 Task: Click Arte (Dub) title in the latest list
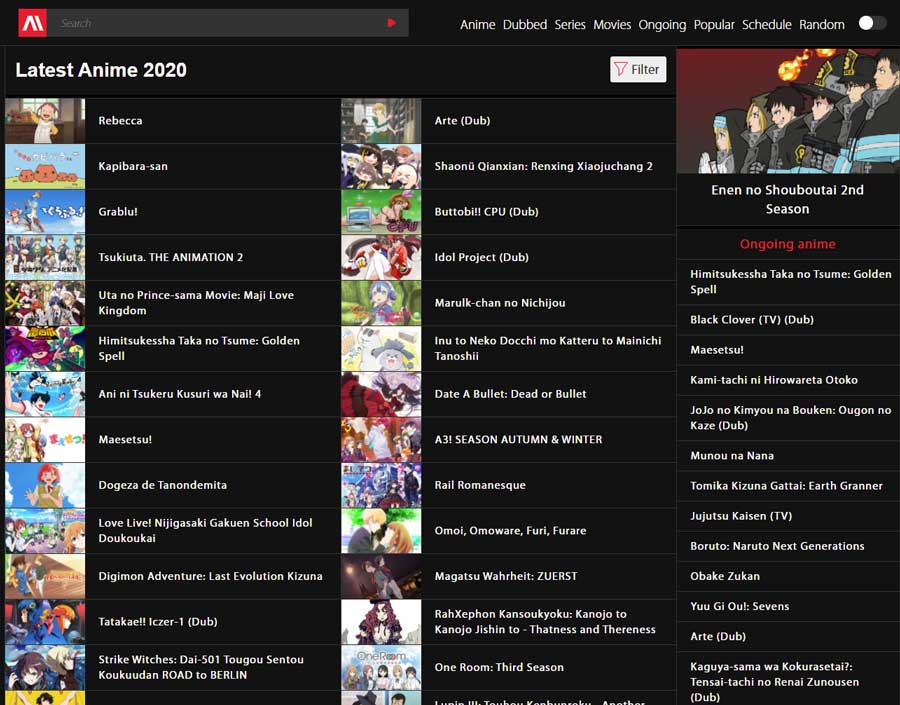click(462, 121)
